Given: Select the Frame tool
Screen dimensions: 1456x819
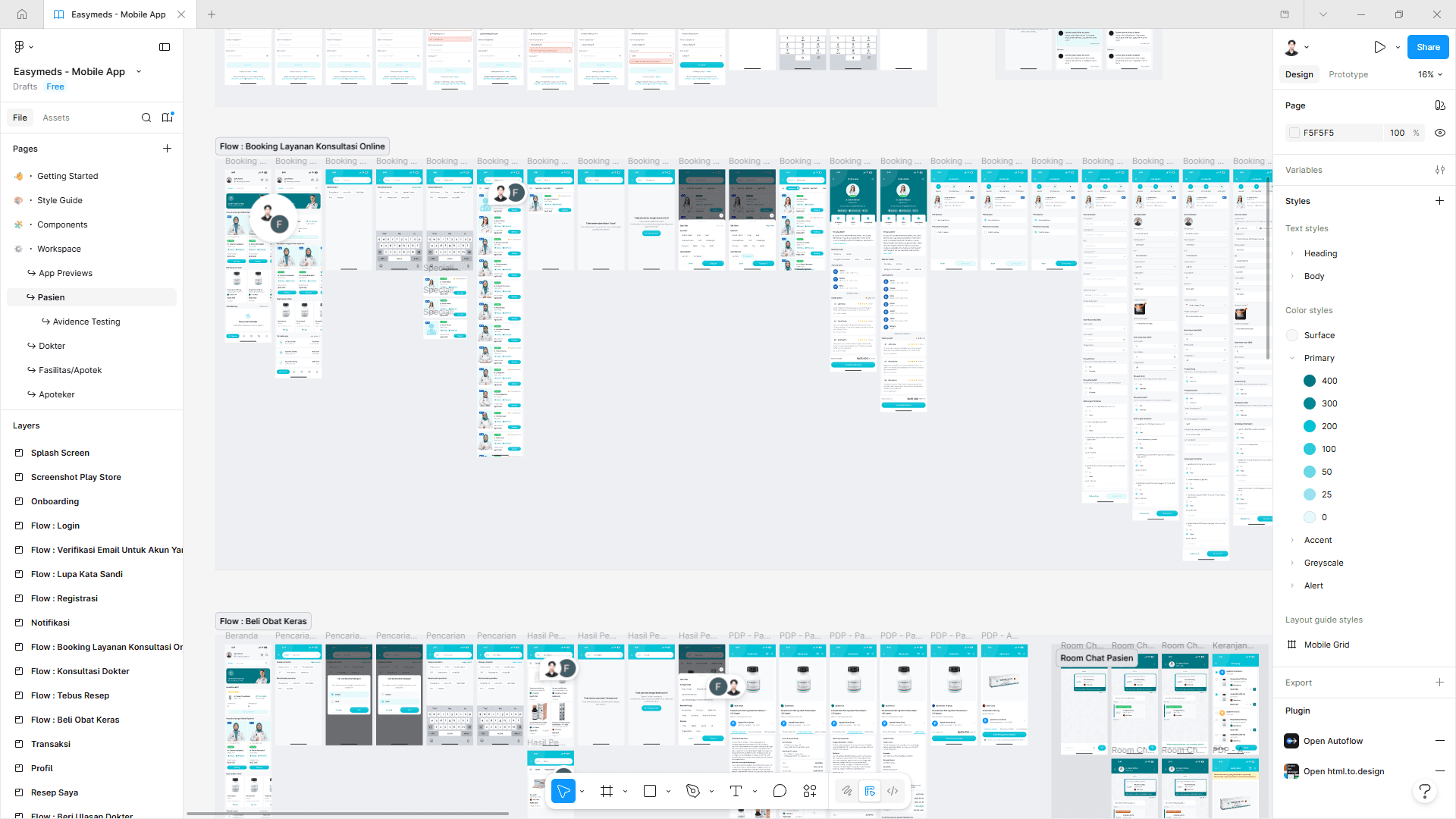Looking at the screenshot, I should 607,791.
